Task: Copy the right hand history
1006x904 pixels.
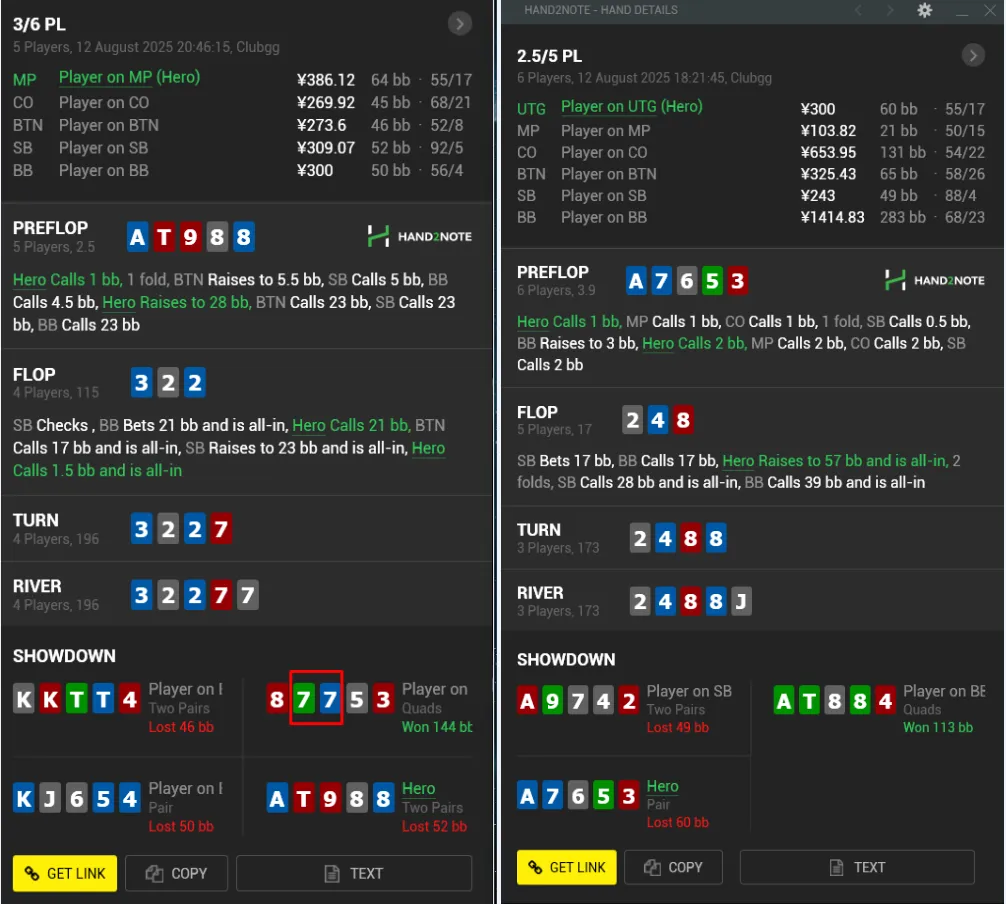Action: (x=674, y=867)
